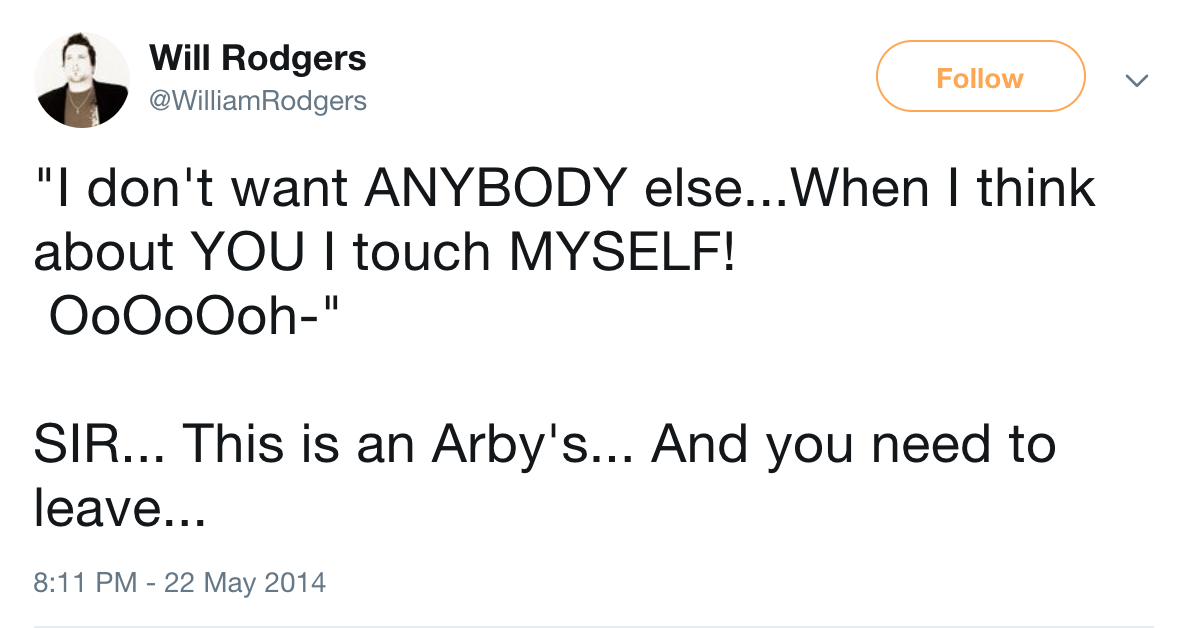Click Will Rodgers' profile avatar photo

coord(82,80)
